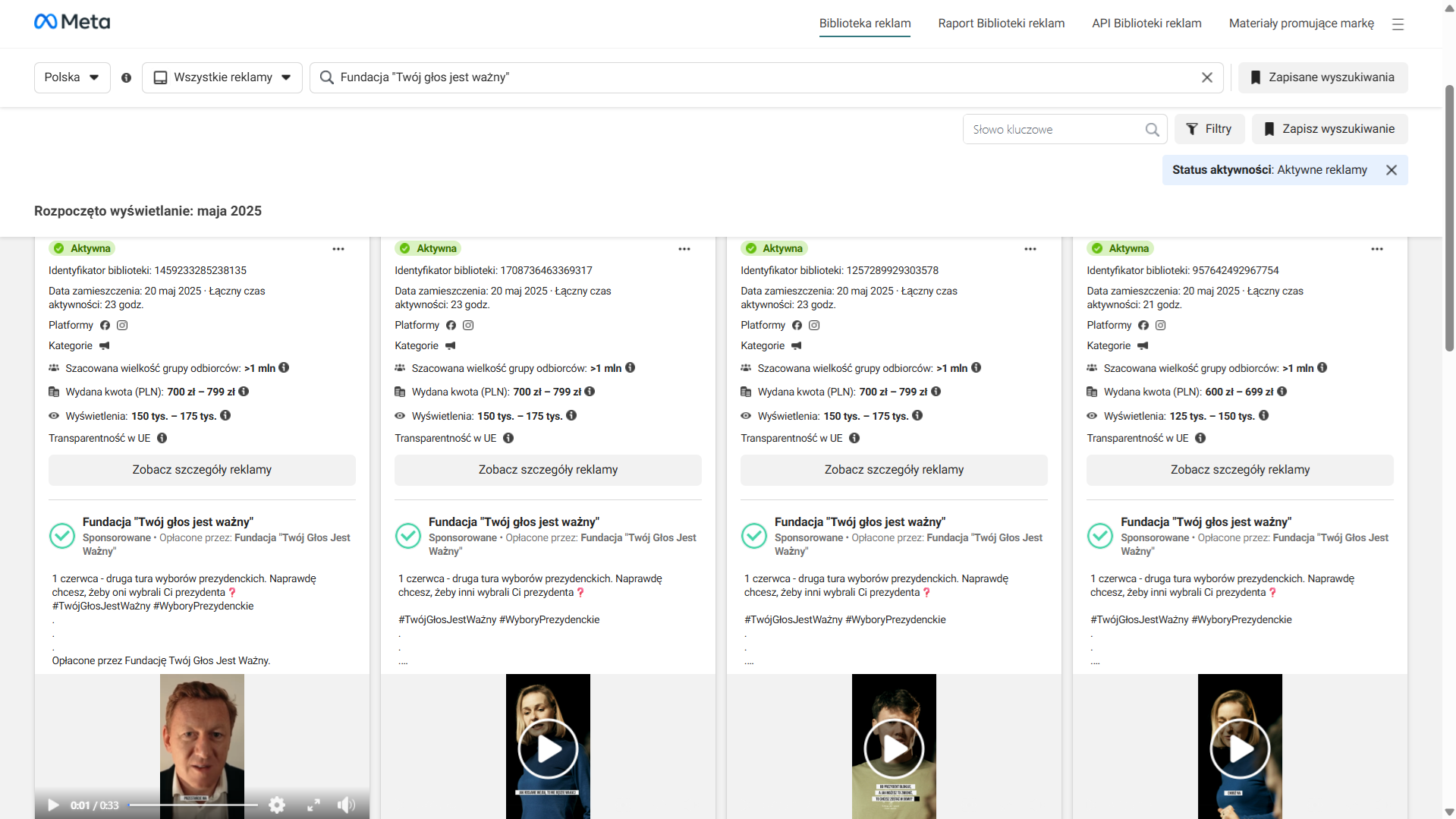Viewport: 1456px width, 819px height.
Task: Open Raport Biblioteki reklam tab
Action: click(x=1002, y=24)
